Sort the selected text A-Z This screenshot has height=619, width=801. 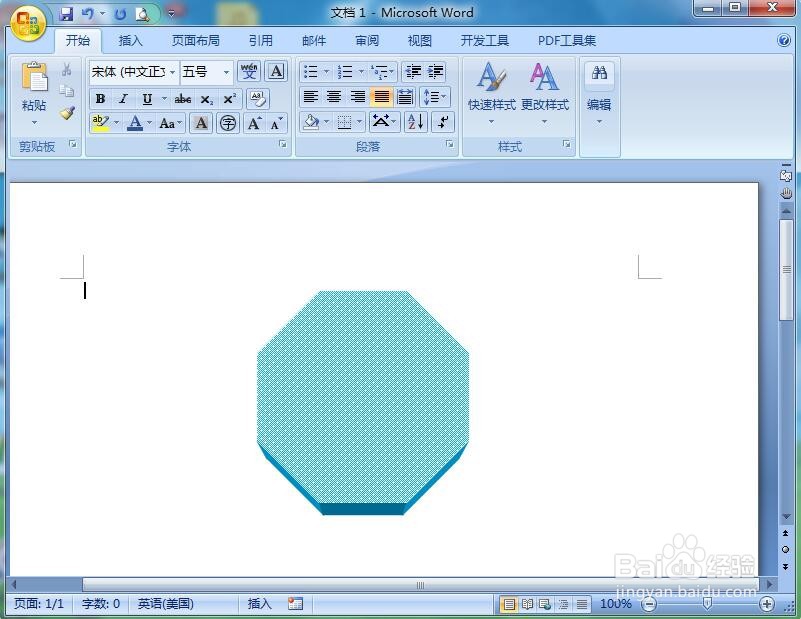pyautogui.click(x=416, y=122)
